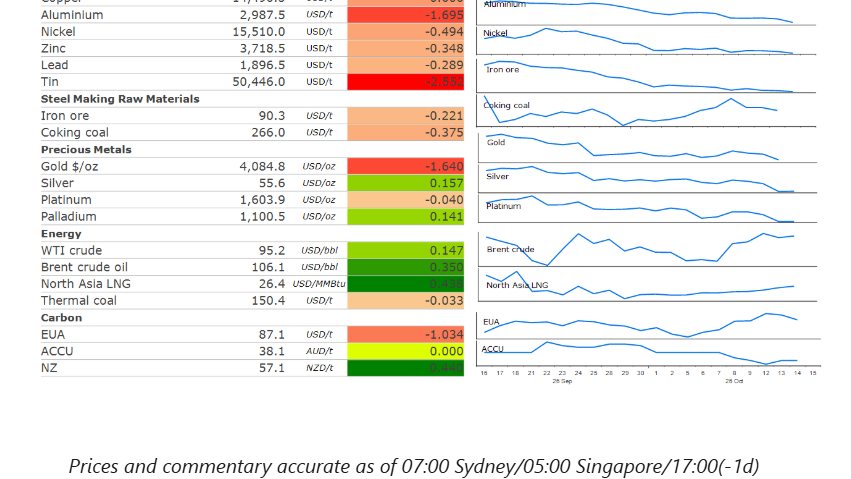Click the Carbon section heading
The width and height of the screenshot is (851, 479).
click(61, 318)
